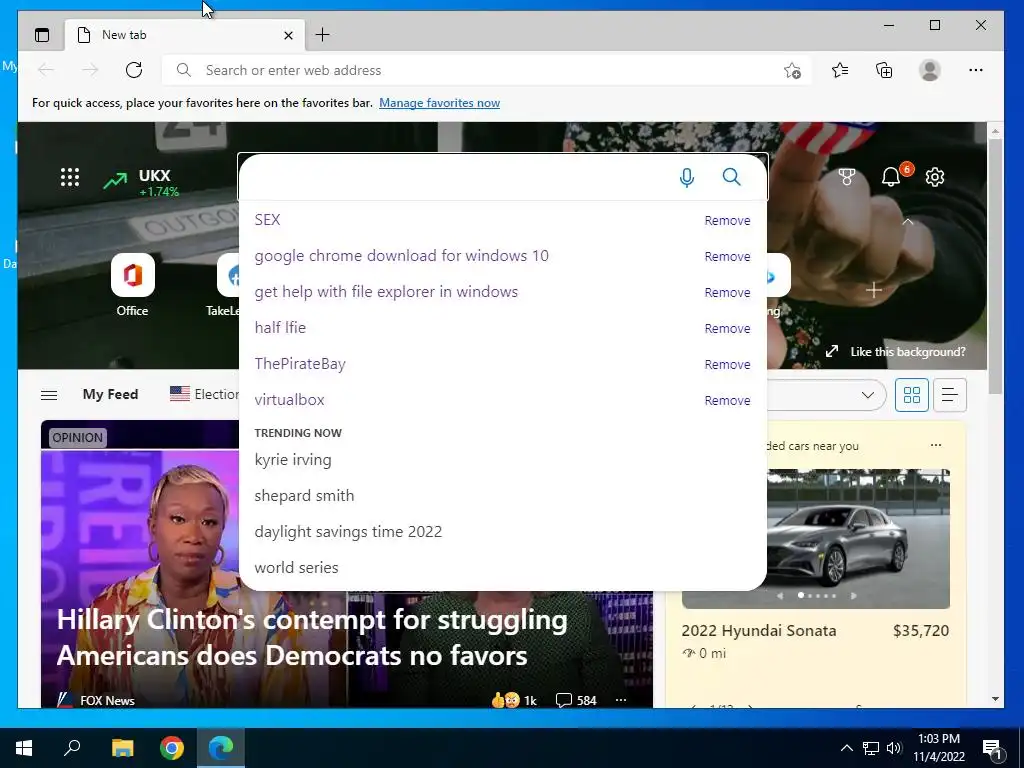The width and height of the screenshot is (1024, 768).
Task: Open a new tab with plus button
Action: pyautogui.click(x=322, y=35)
